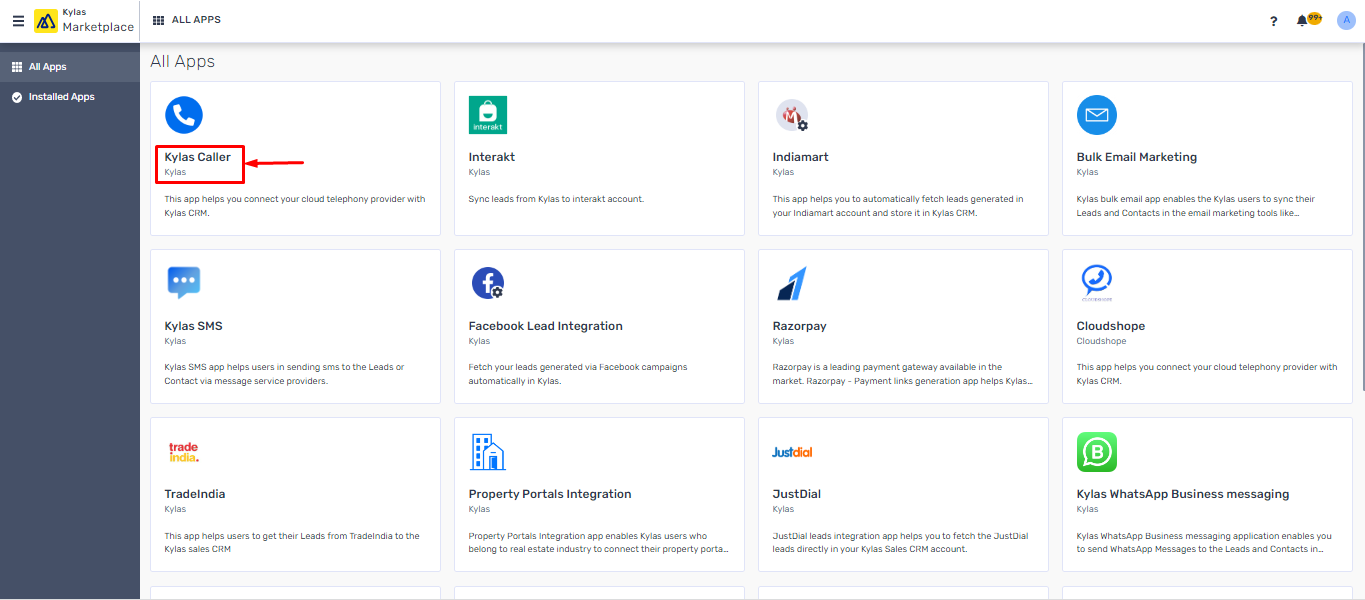Screen dimensions: 1365x600
Task: Click the Property Portals Integration description
Action: pos(599,542)
